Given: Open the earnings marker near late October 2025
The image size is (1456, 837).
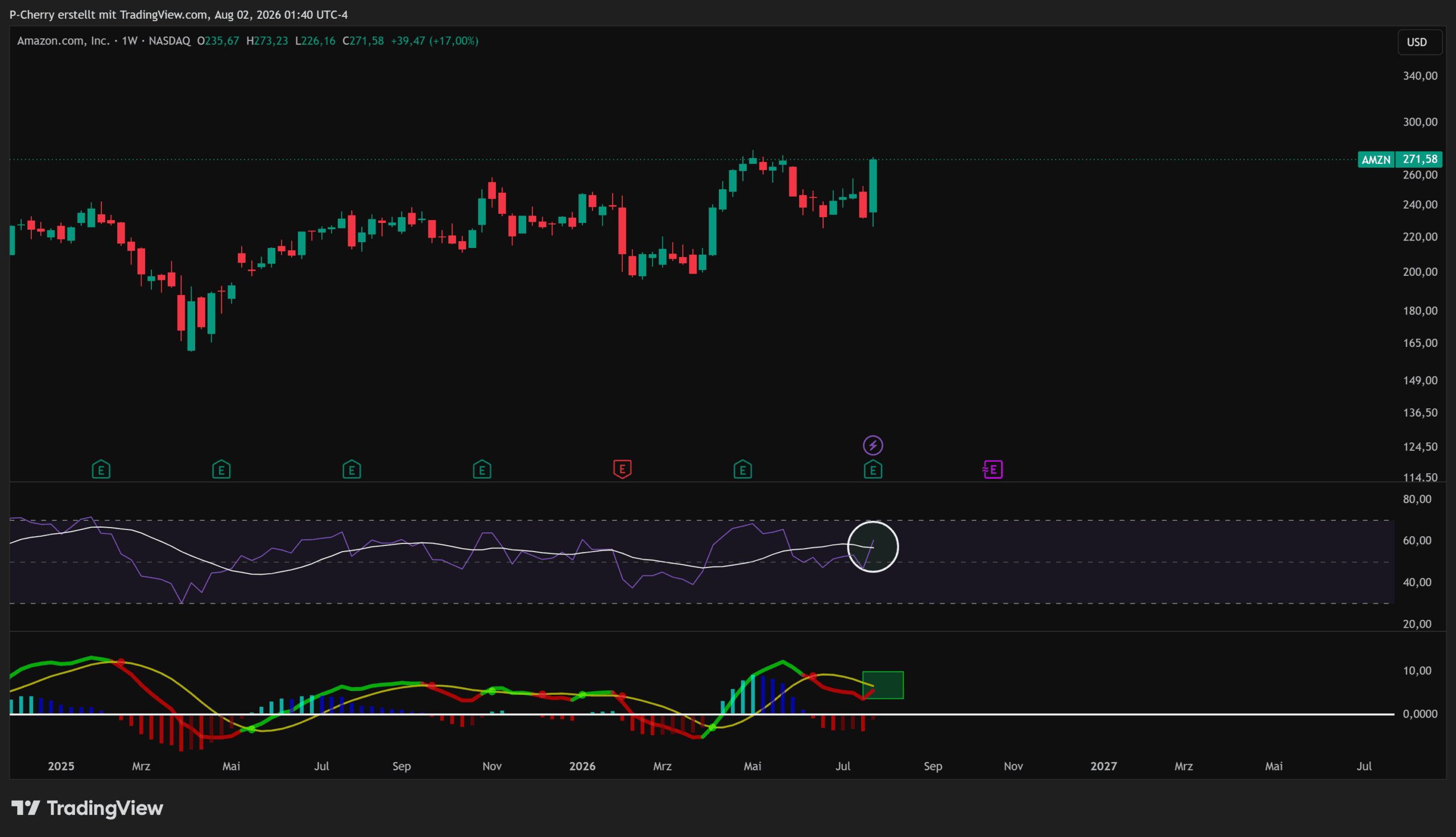Looking at the screenshot, I should click(x=482, y=470).
